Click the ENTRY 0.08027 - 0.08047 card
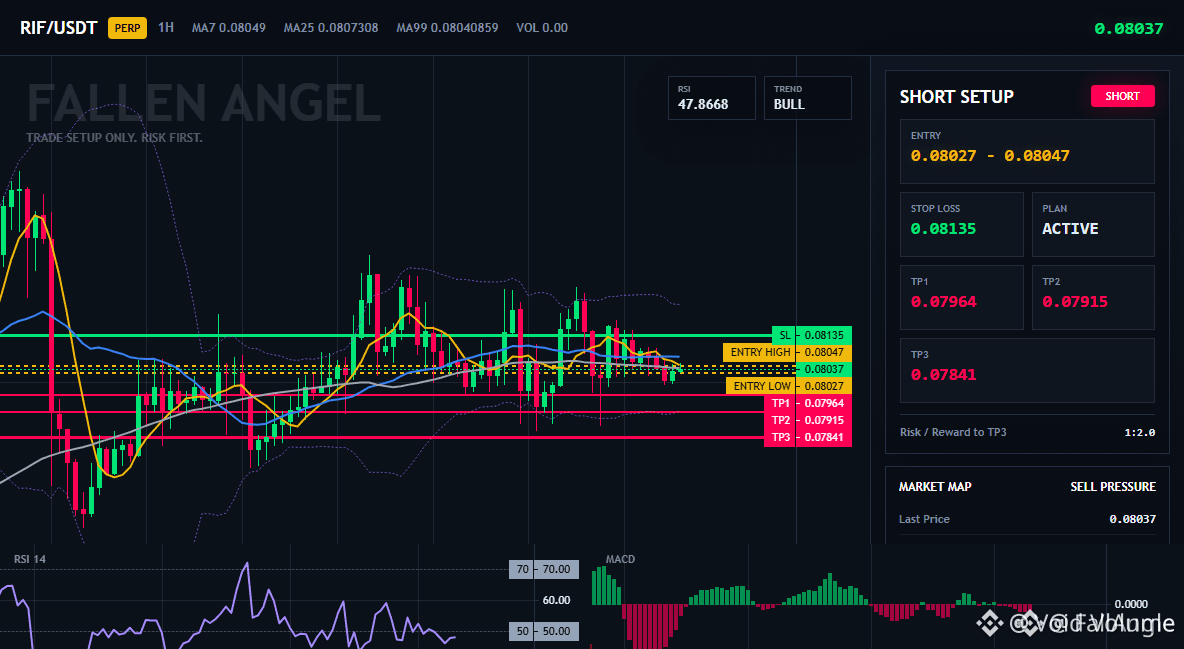1184x649 pixels. point(1027,151)
